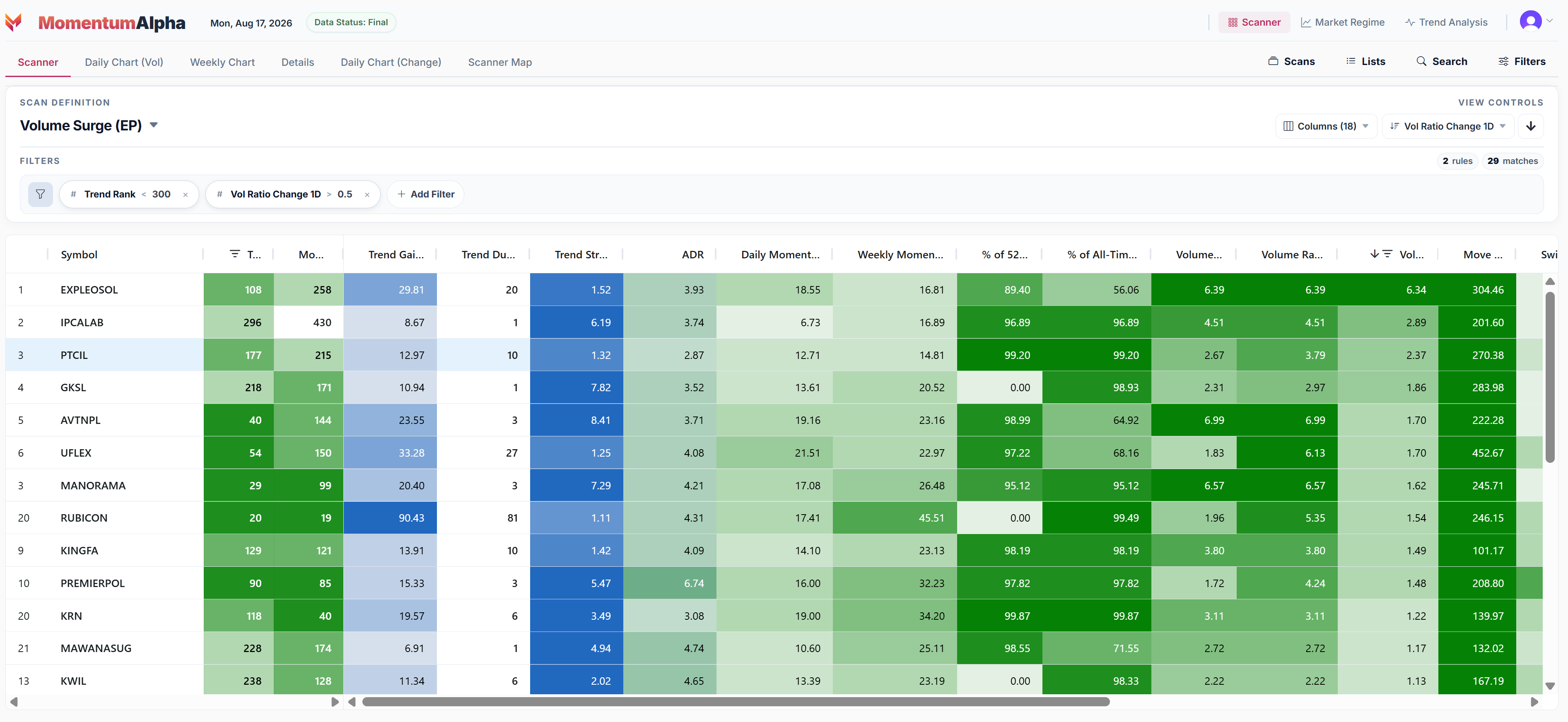Open the Vol Ratio Change 1D sort dropdown
This screenshot has height=722, width=1568.
1447,126
